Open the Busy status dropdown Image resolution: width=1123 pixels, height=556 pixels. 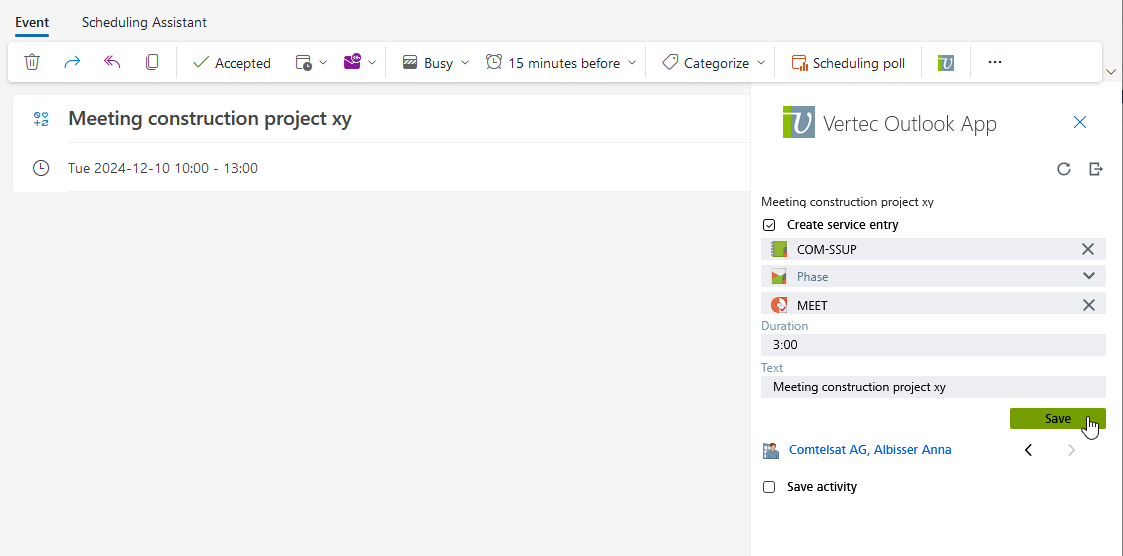[436, 63]
